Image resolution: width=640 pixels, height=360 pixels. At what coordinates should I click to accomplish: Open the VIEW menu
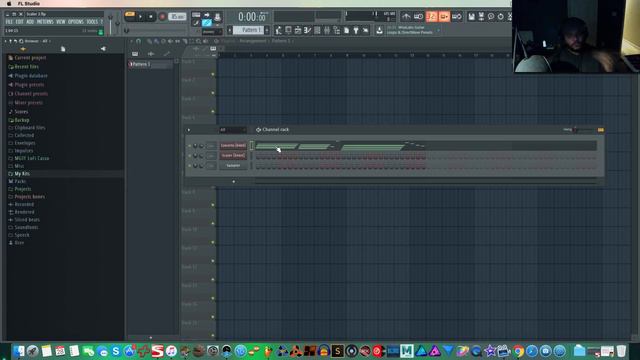[60, 22]
